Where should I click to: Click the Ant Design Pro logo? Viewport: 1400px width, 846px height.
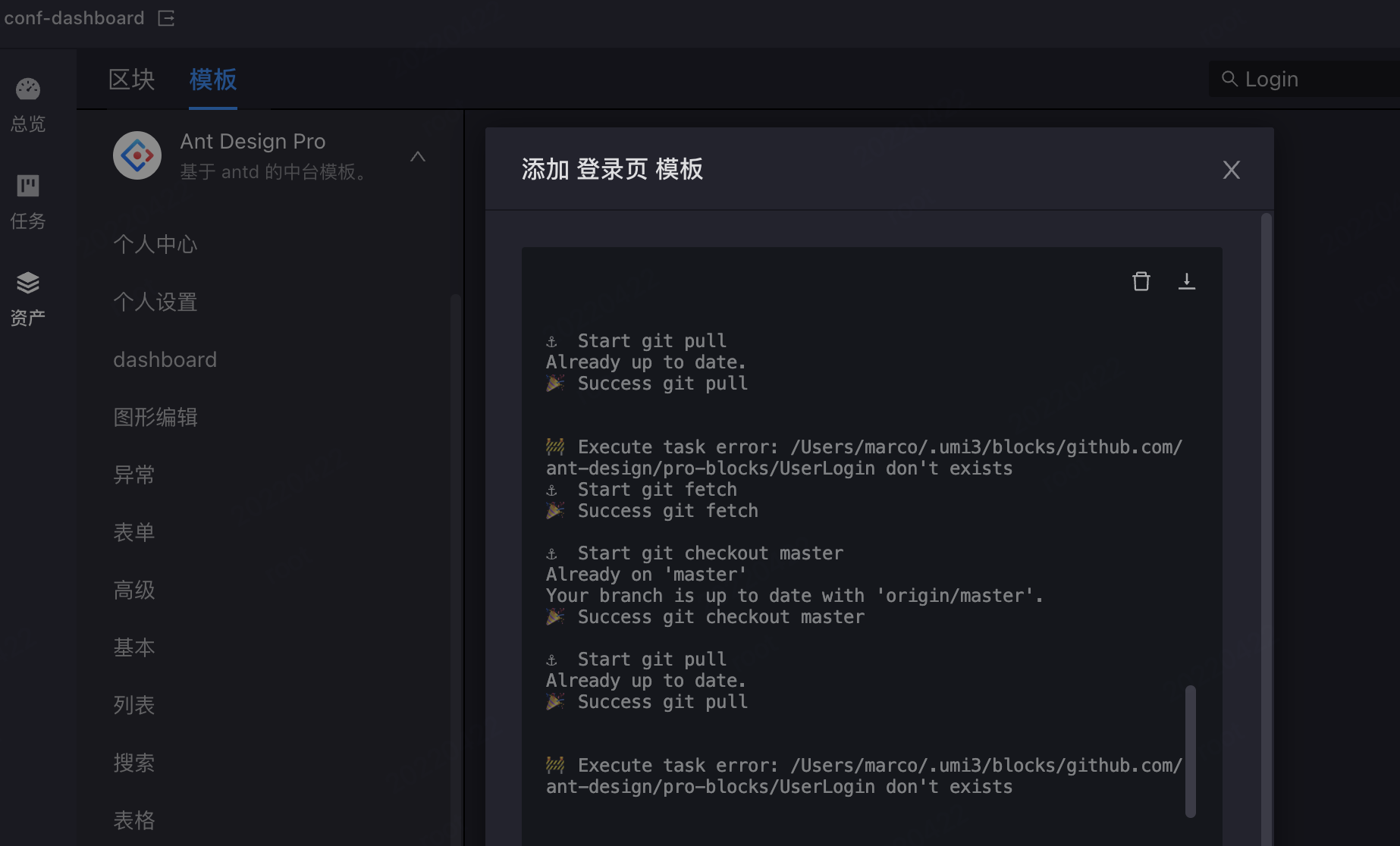[x=137, y=155]
